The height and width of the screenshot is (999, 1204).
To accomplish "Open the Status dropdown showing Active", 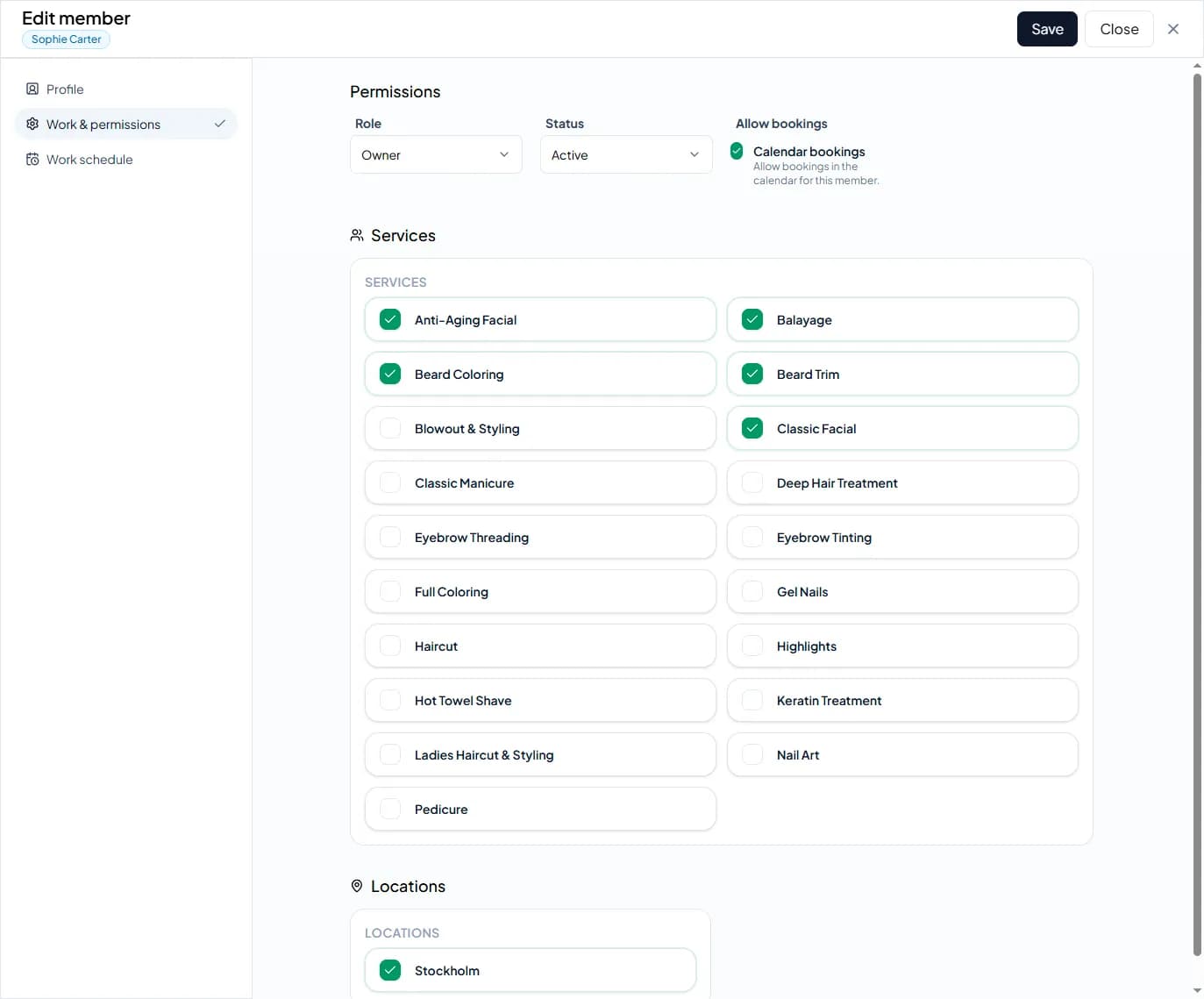I will 625,154.
